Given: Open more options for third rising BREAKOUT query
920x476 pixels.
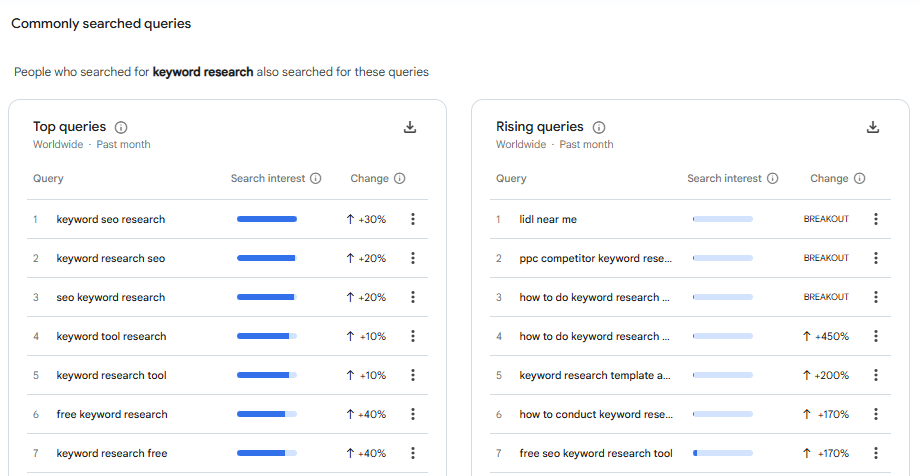Looking at the screenshot, I should (x=876, y=297).
